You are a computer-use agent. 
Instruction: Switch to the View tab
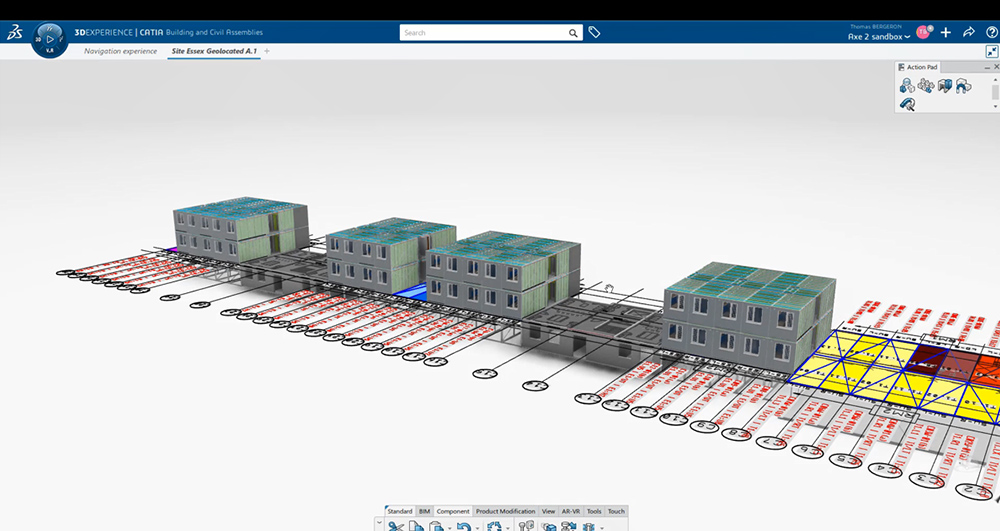(x=548, y=511)
